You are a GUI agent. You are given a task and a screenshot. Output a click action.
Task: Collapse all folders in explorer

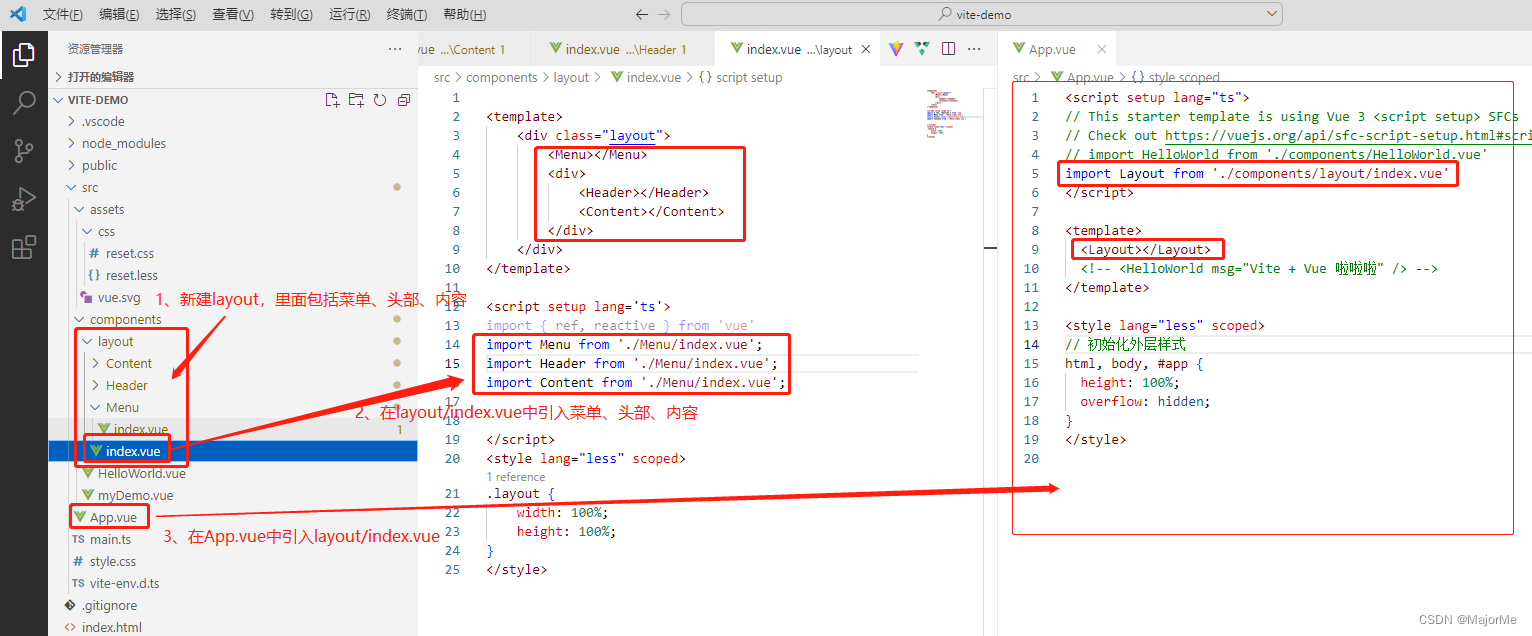click(x=404, y=100)
